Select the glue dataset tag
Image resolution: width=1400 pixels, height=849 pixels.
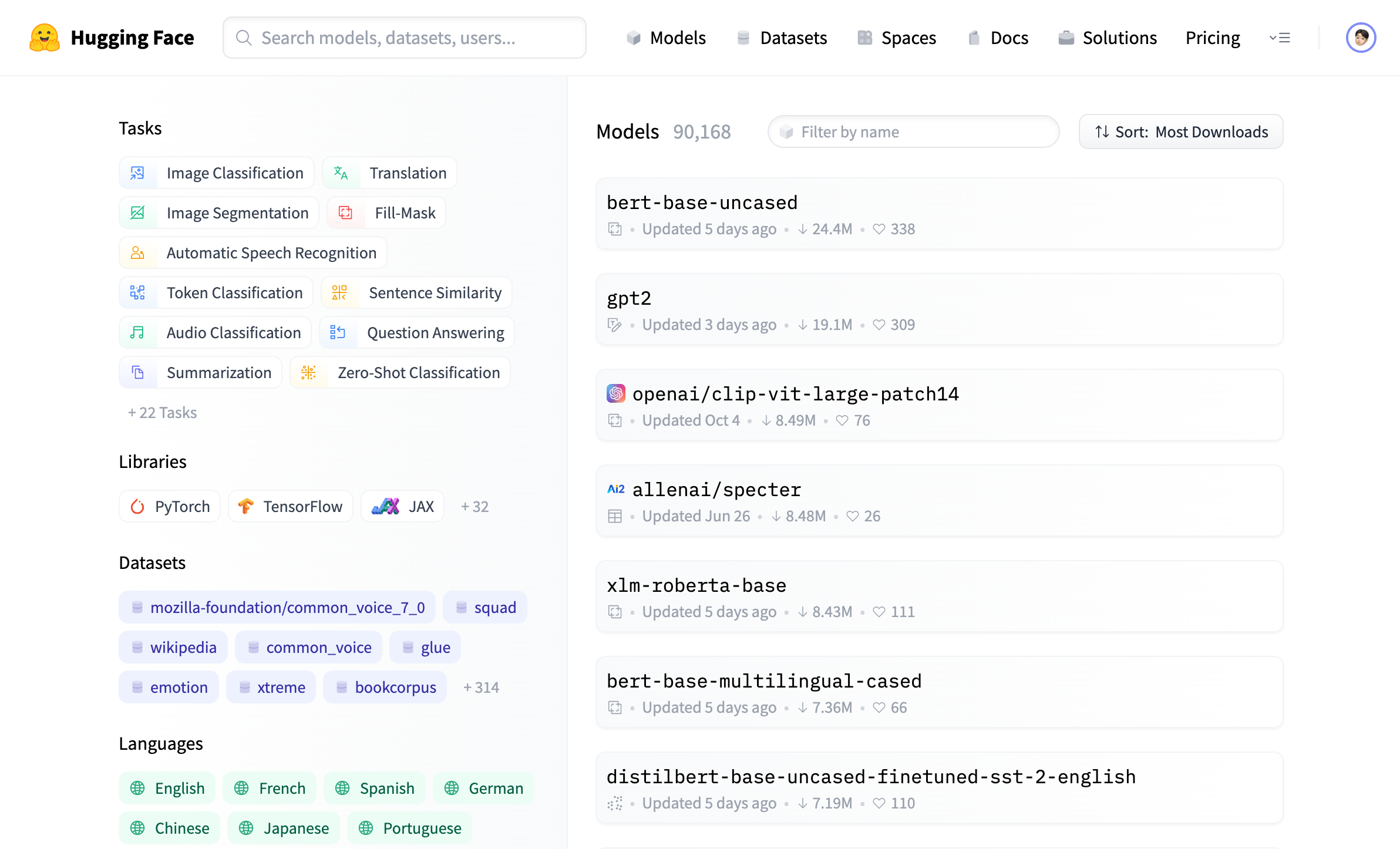pyautogui.click(x=425, y=648)
